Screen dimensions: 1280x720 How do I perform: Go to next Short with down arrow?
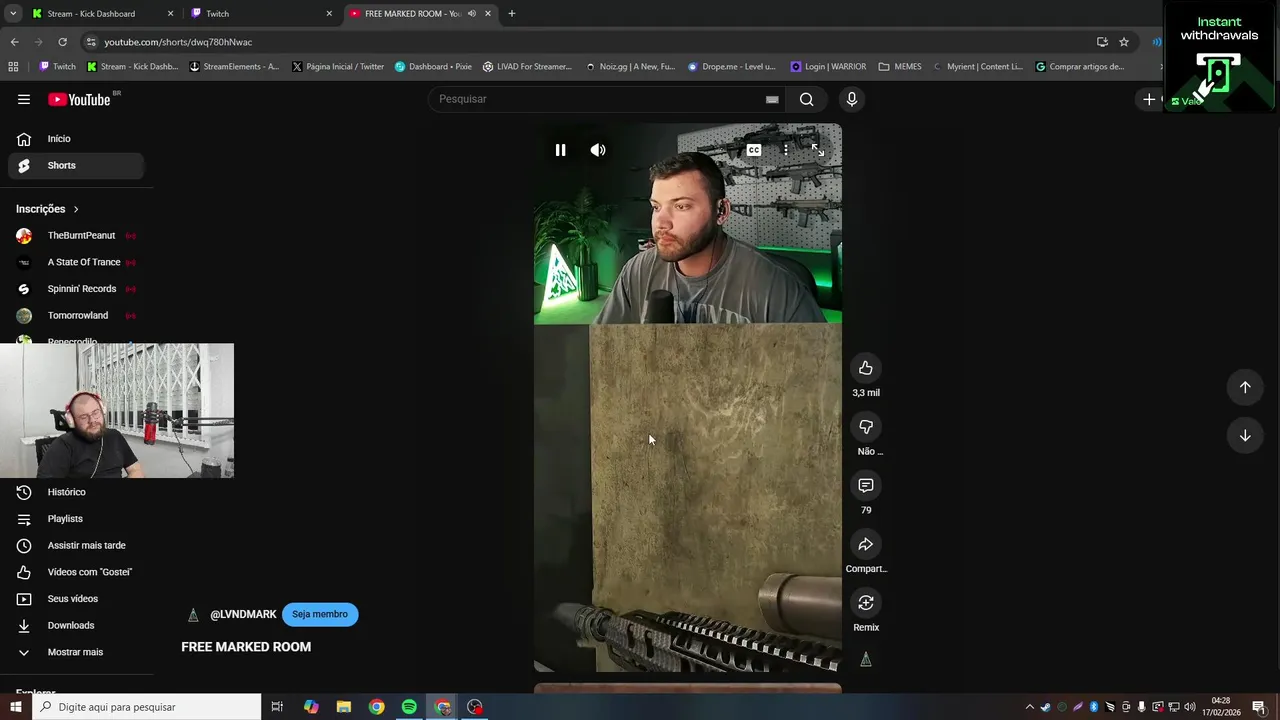(1245, 435)
